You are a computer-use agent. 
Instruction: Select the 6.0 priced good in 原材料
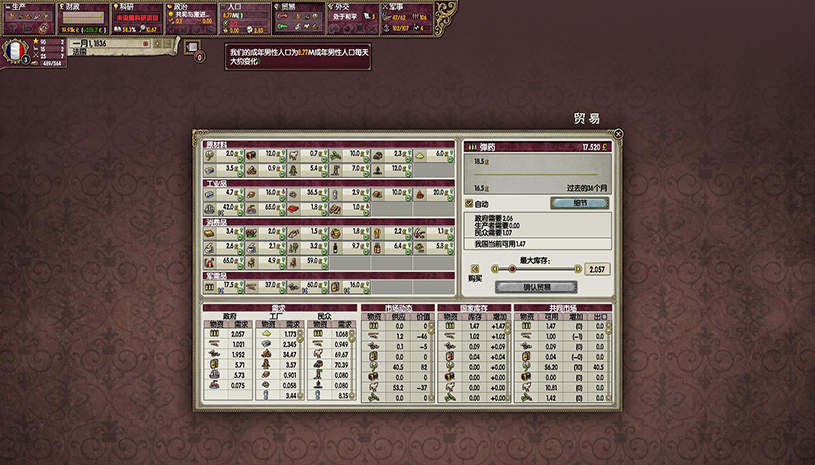(x=422, y=154)
